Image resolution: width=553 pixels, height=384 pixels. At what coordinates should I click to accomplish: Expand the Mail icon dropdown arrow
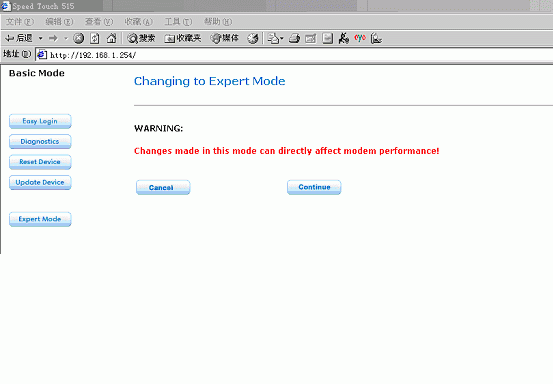282,38
